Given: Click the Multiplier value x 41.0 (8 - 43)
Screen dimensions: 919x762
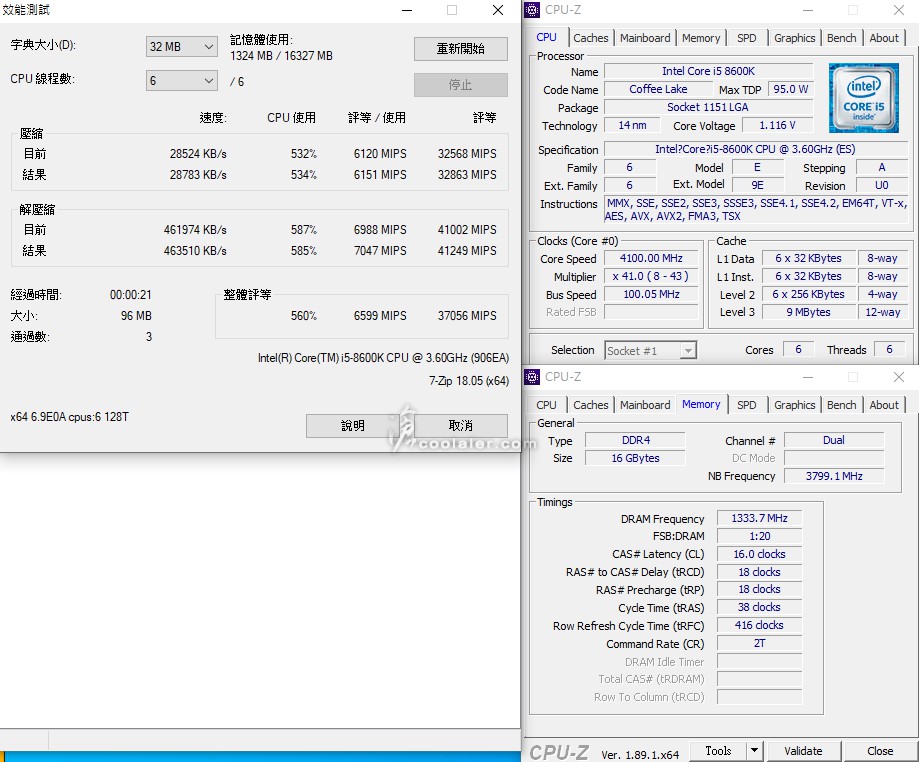Looking at the screenshot, I should [x=651, y=276].
